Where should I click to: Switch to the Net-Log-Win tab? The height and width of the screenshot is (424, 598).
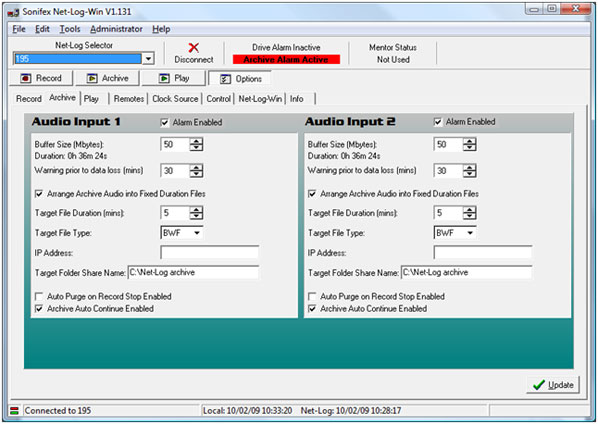coord(260,99)
